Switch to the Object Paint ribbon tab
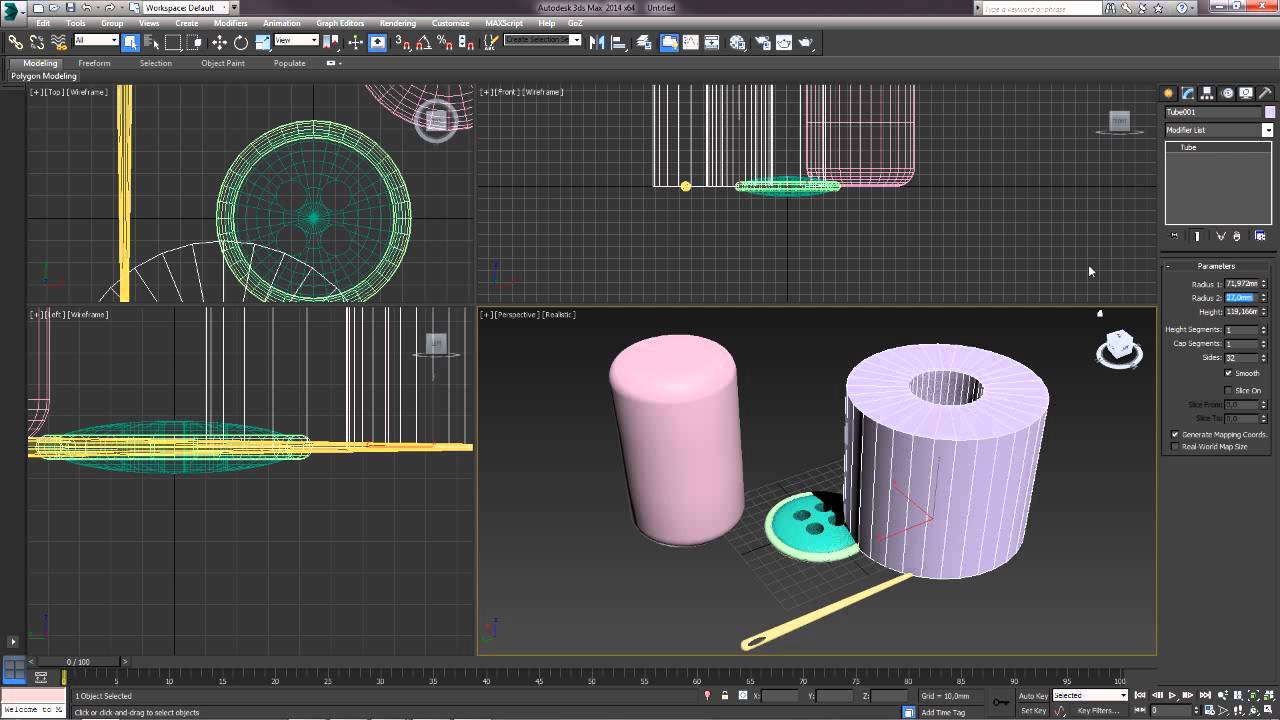Viewport: 1280px width, 720px height. 222,63
